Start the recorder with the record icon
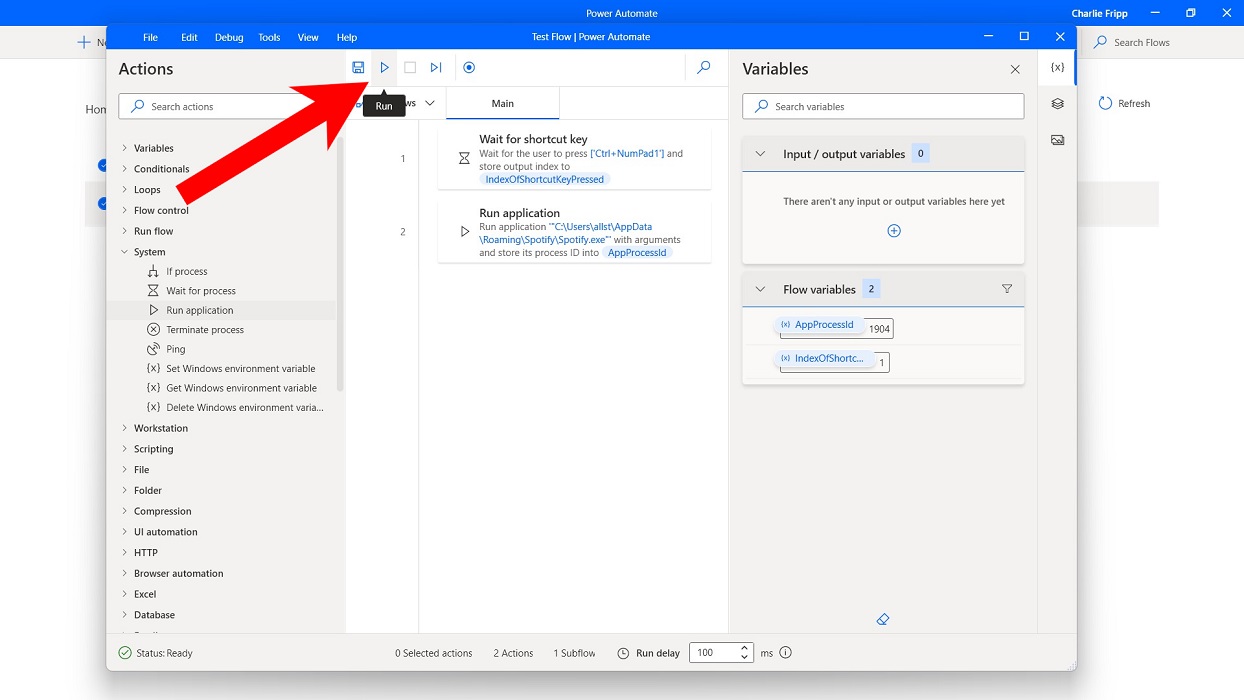Screen dimensions: 1244x700 (x=469, y=67)
